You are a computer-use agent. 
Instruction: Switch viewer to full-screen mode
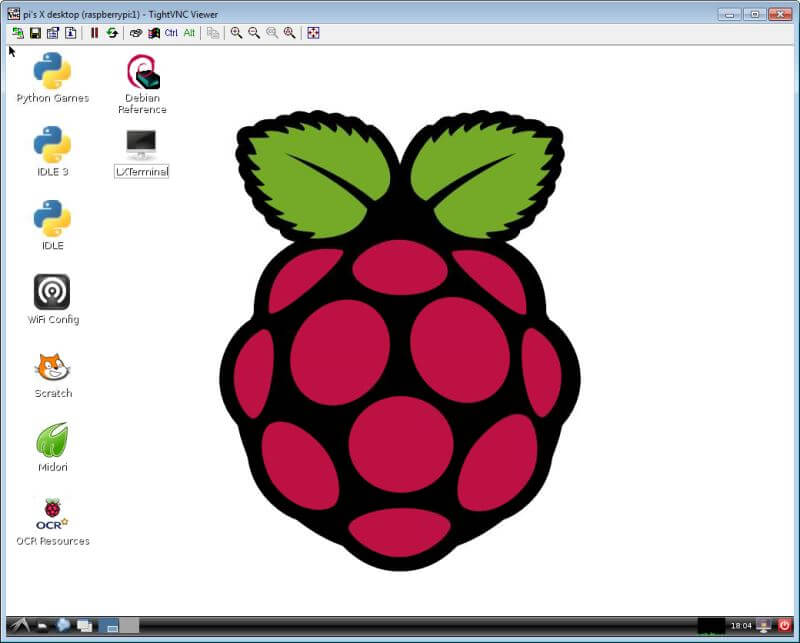313,33
